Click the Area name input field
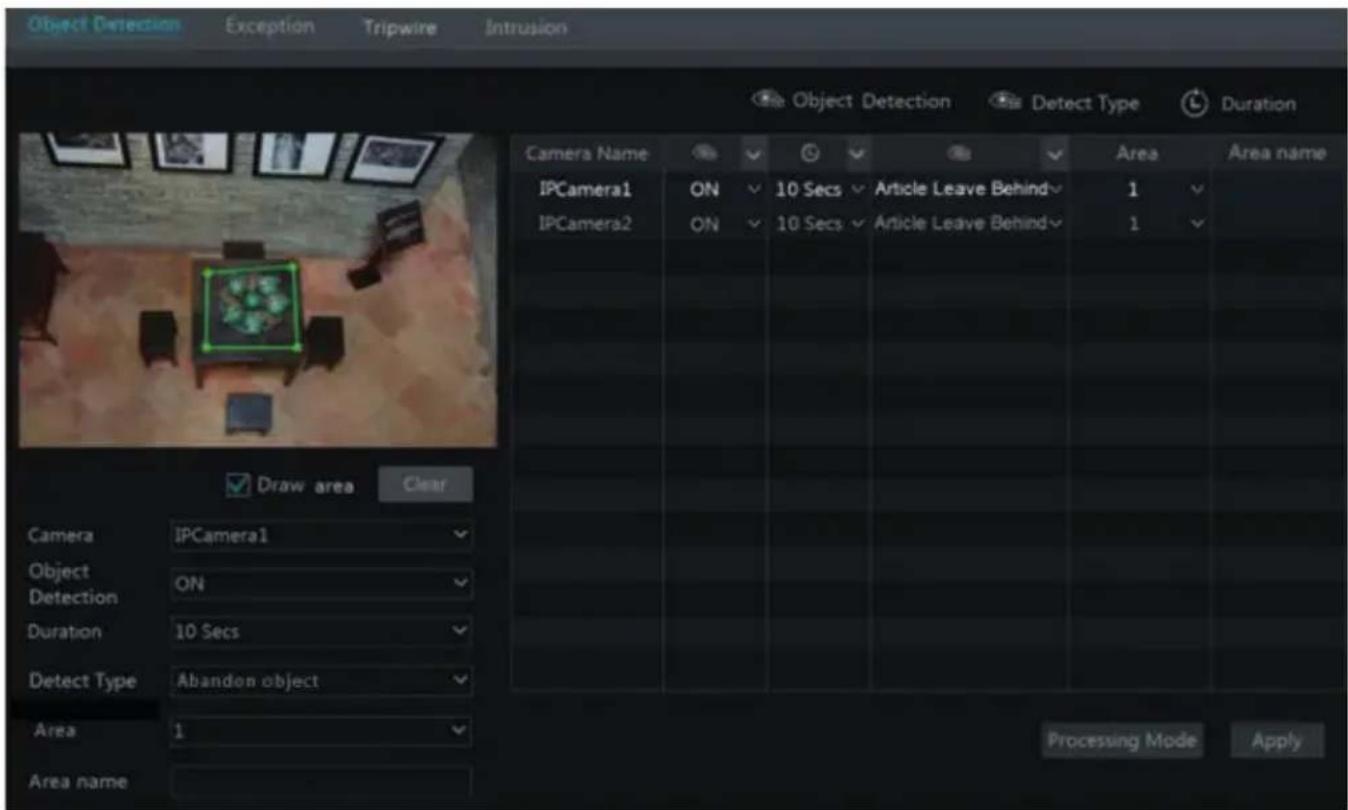 319,782
